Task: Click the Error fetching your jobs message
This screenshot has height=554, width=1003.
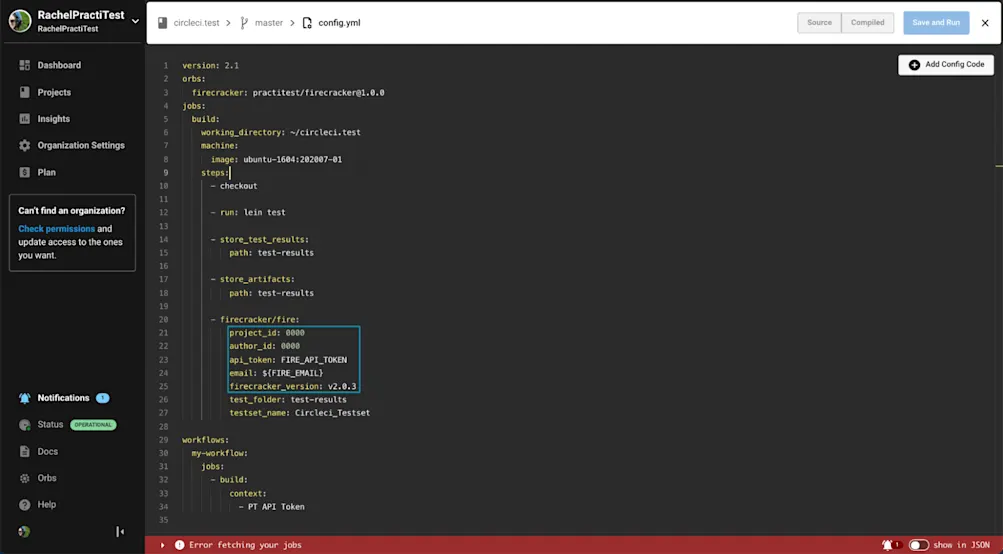Action: coord(245,545)
